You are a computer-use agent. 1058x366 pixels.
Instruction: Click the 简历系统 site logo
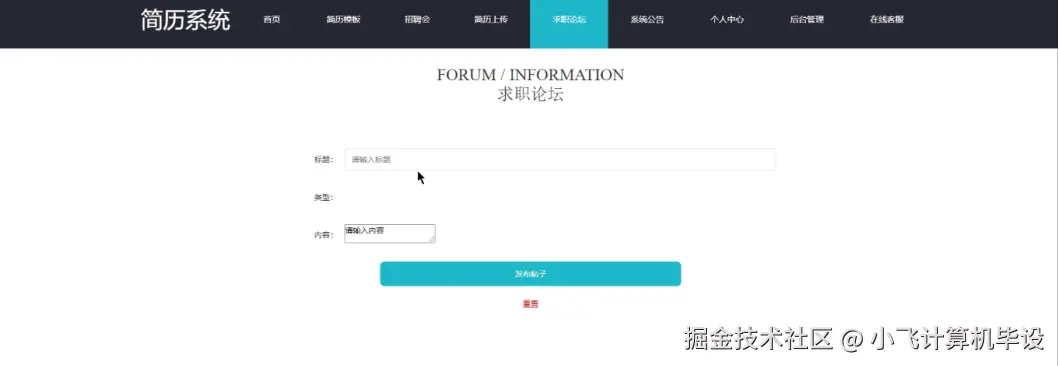[186, 20]
